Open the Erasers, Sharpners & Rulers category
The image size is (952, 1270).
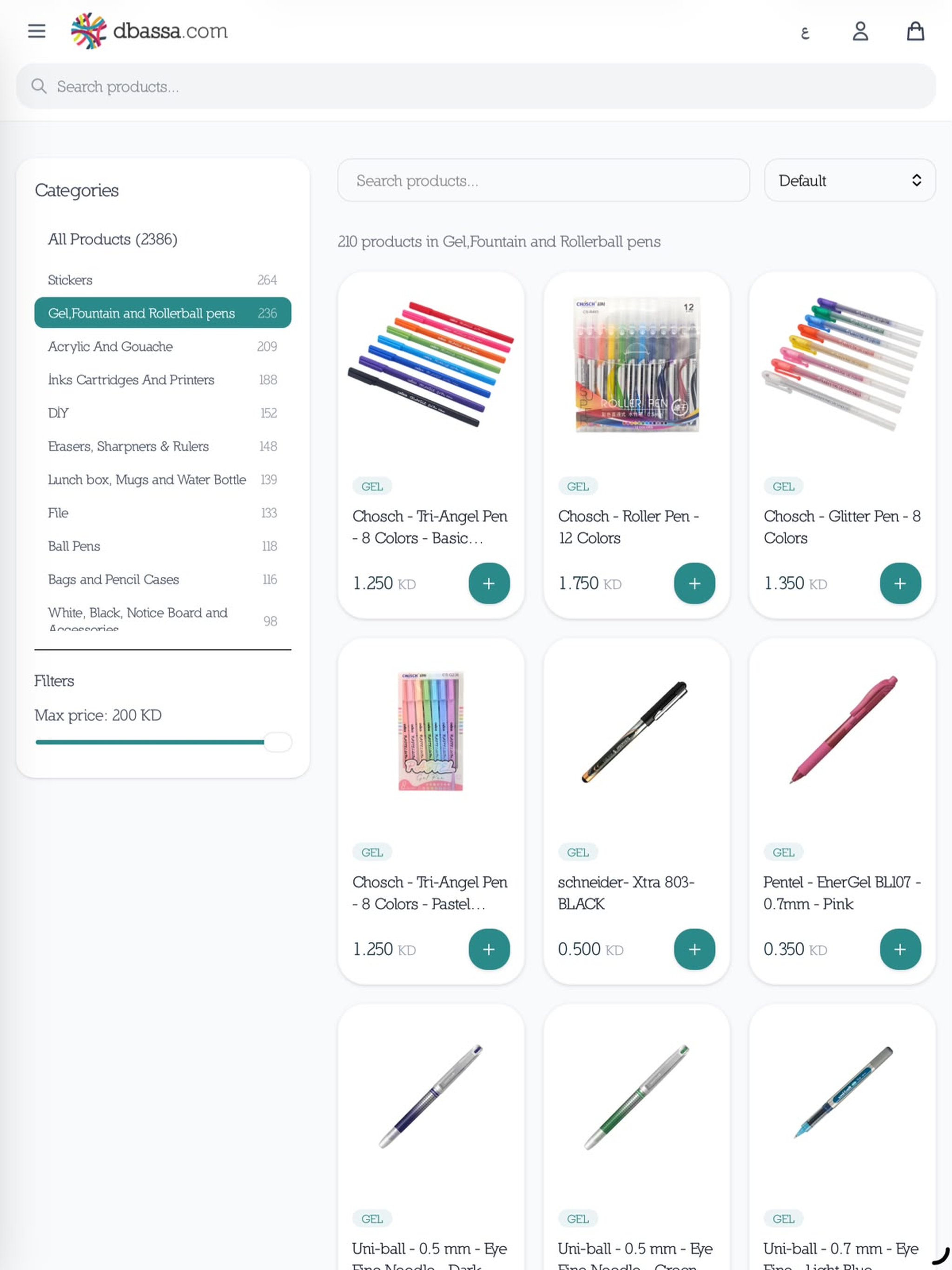pos(163,446)
